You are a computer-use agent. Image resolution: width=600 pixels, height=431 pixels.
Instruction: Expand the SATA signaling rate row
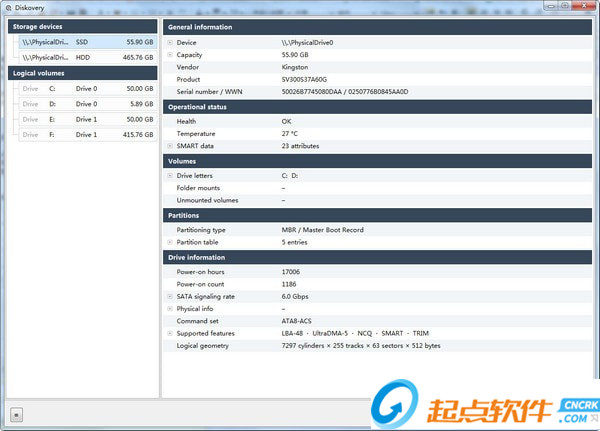(170, 296)
